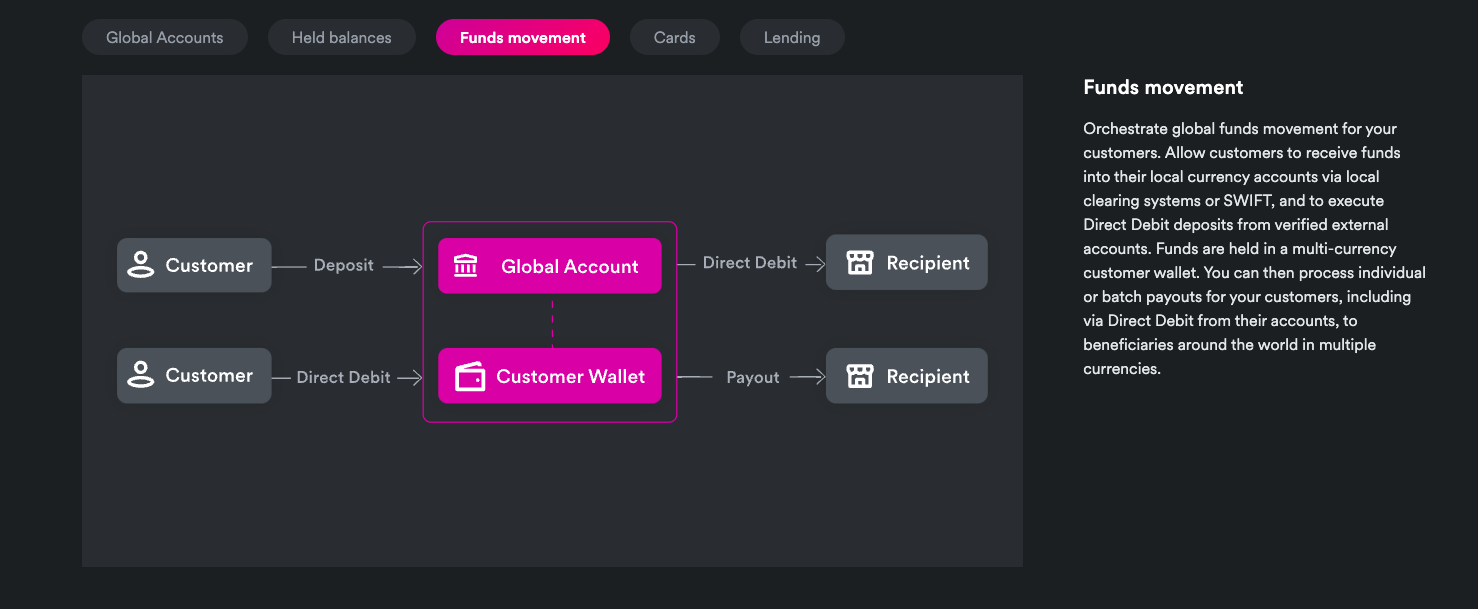Click the arrow right of the Payout label

pyautogui.click(x=807, y=377)
